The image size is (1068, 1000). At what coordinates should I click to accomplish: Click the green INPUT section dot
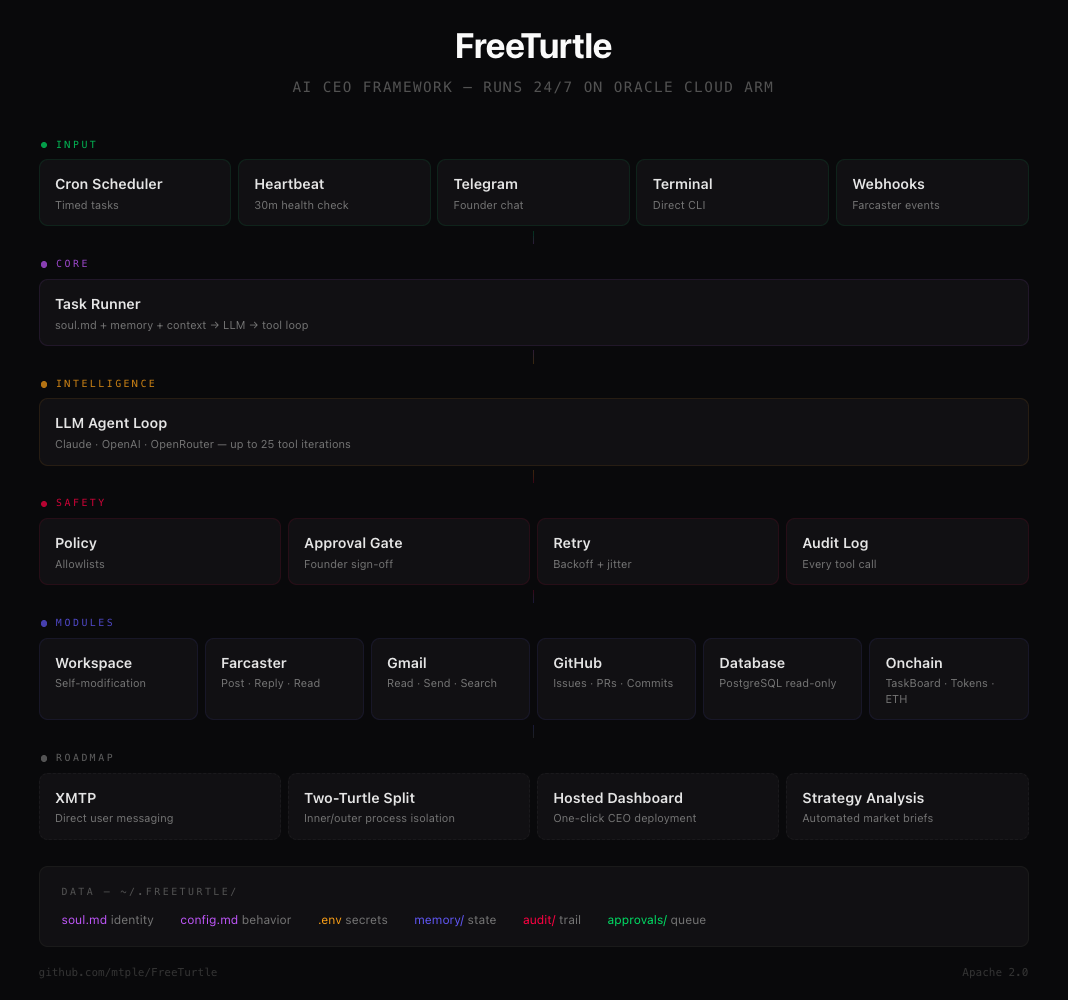point(44,145)
